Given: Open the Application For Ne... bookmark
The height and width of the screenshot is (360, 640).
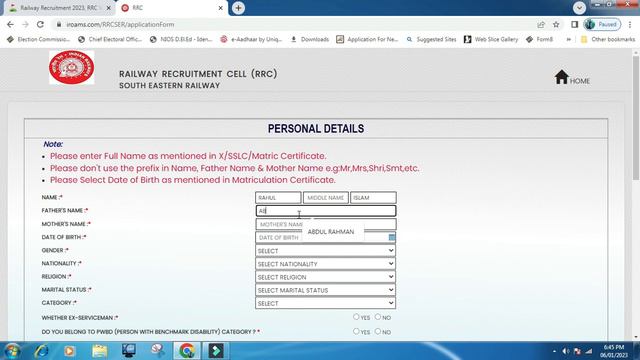Looking at the screenshot, I should click(367, 39).
